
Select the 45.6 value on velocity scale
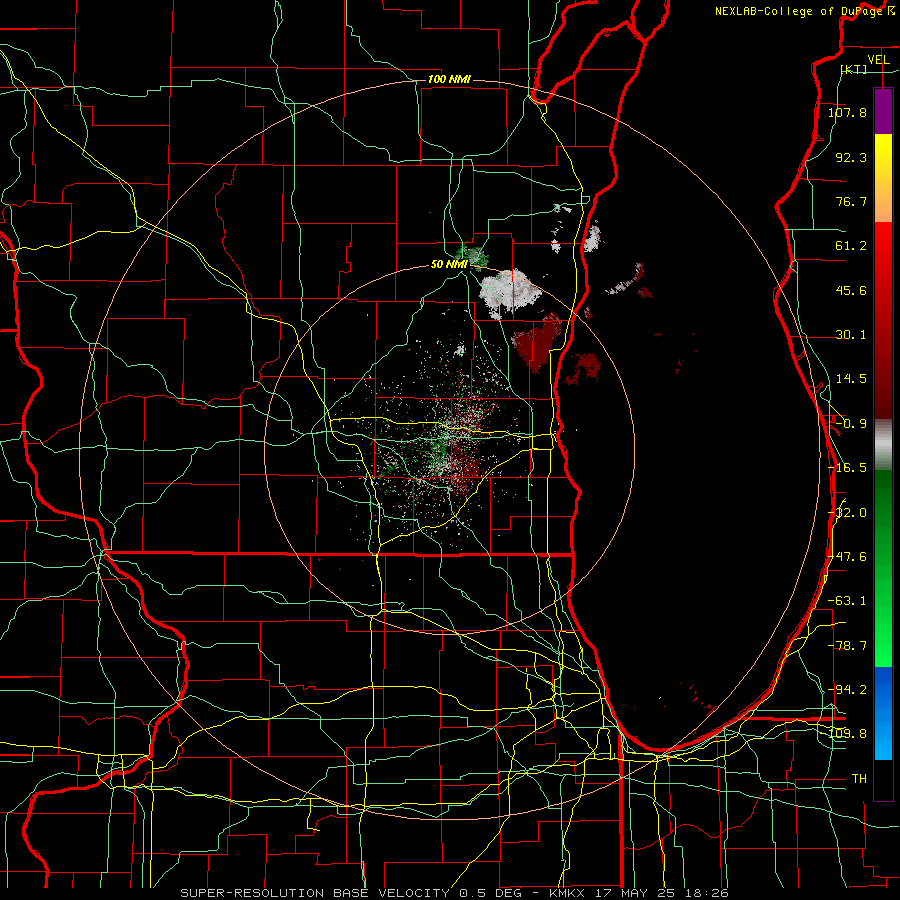click(x=851, y=290)
